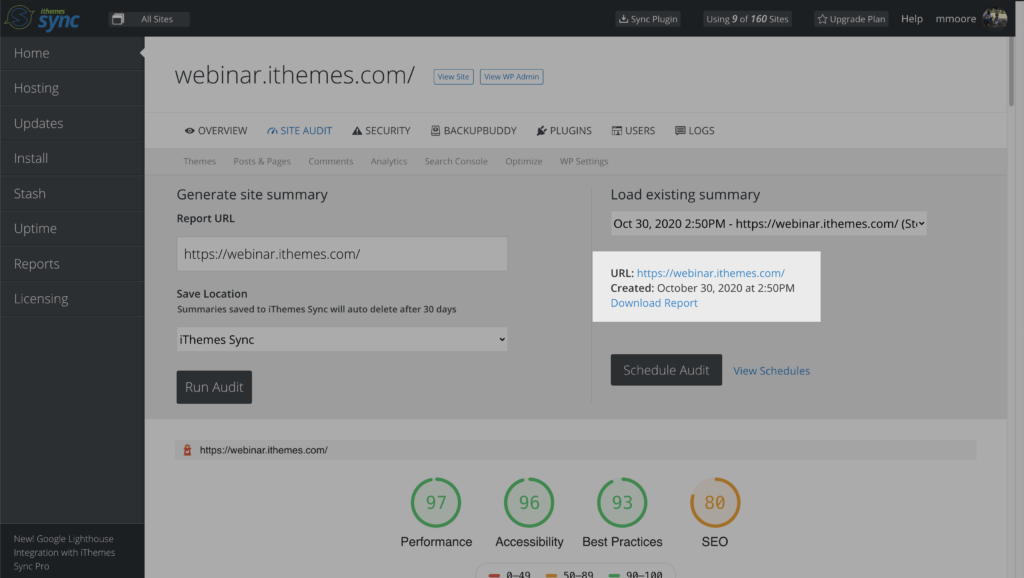Click the Logs speech bubble icon
Image resolution: width=1024 pixels, height=578 pixels.
coord(680,131)
